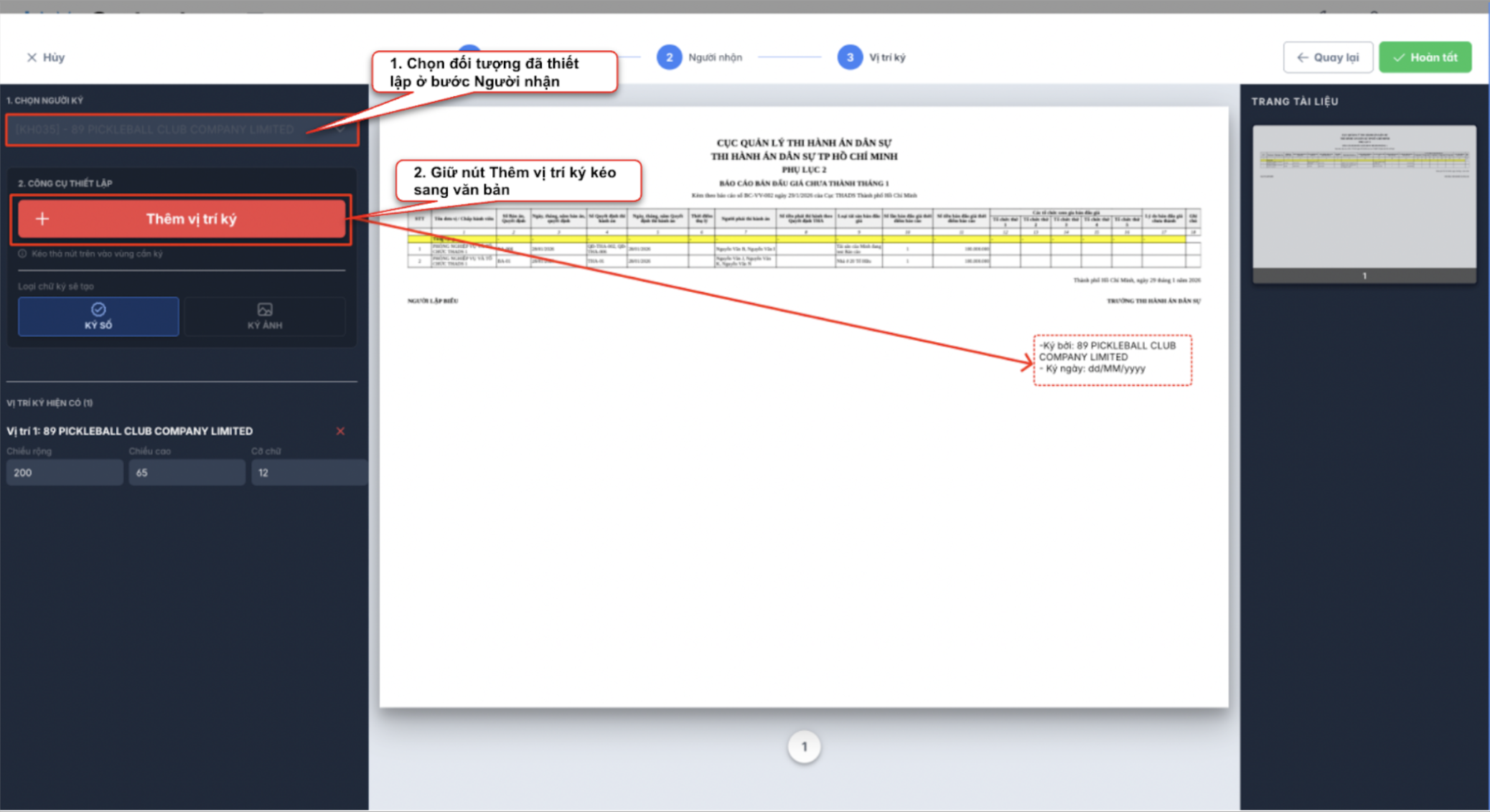Click the X icon next to Hủy

32,57
